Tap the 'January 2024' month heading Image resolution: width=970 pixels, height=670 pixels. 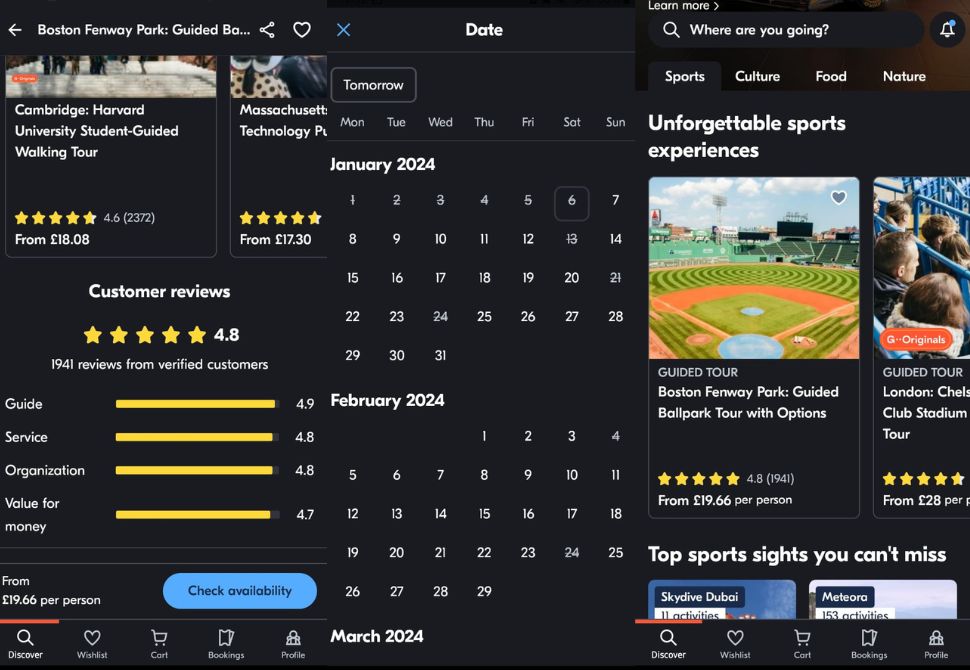(x=382, y=165)
